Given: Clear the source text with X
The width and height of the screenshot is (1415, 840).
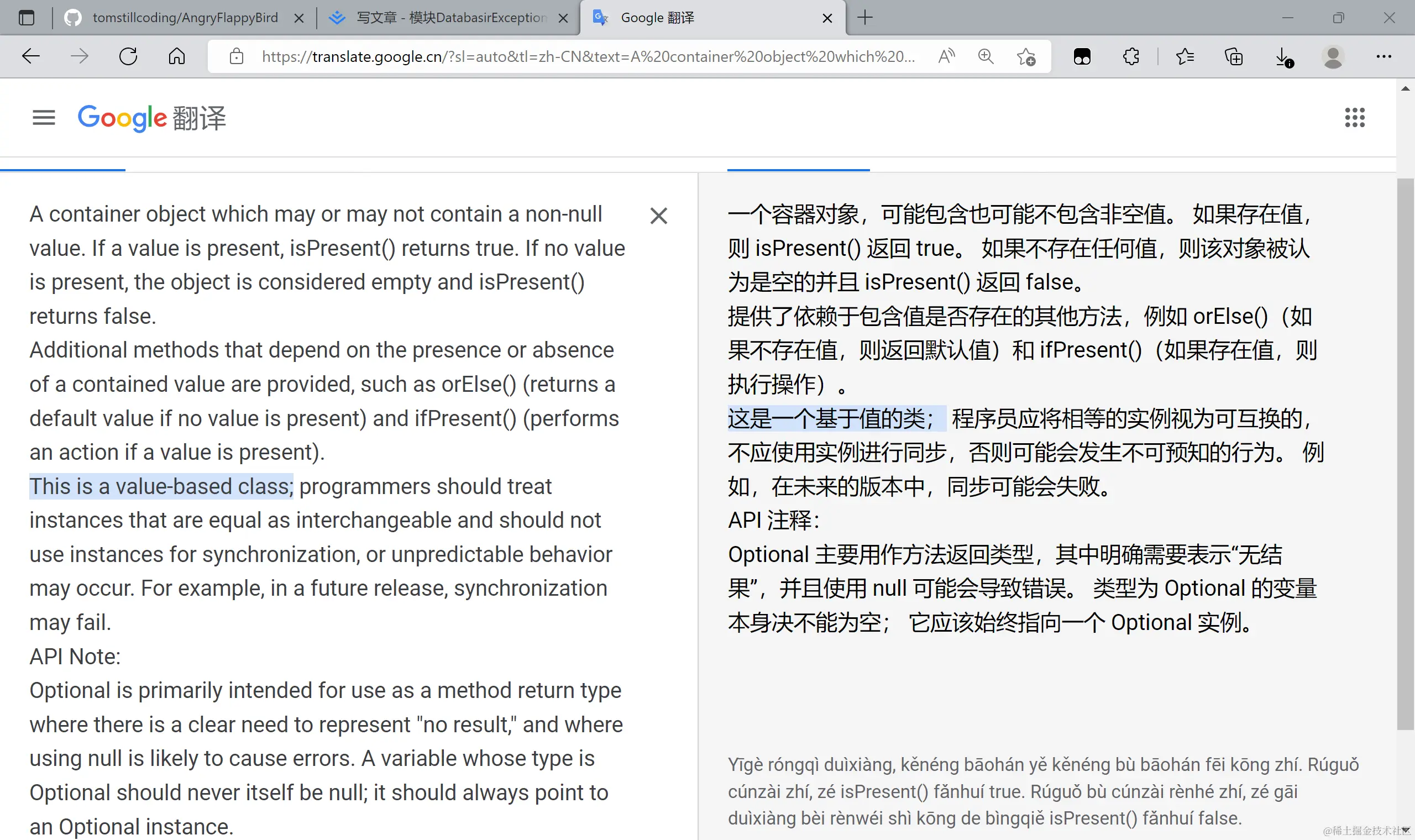Looking at the screenshot, I should point(658,216).
